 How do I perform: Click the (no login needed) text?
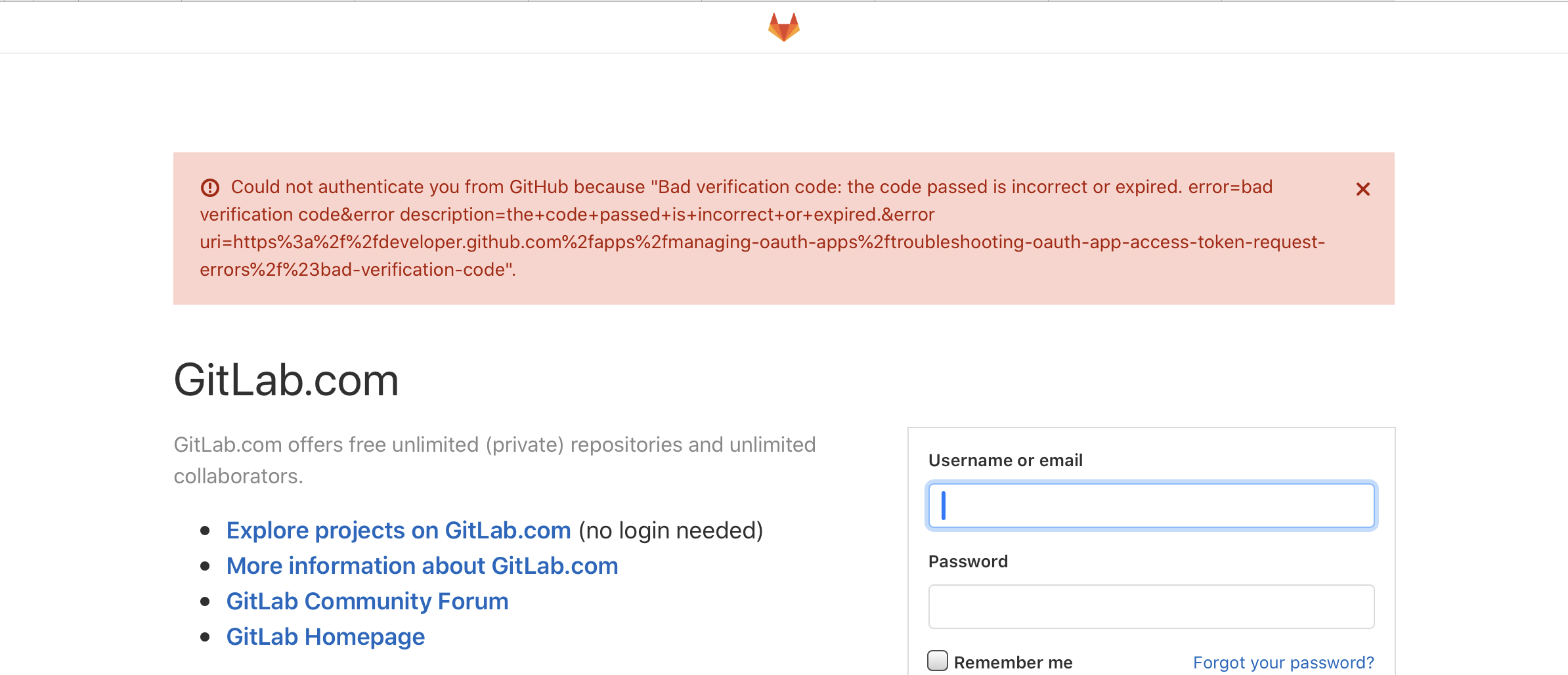coord(670,530)
